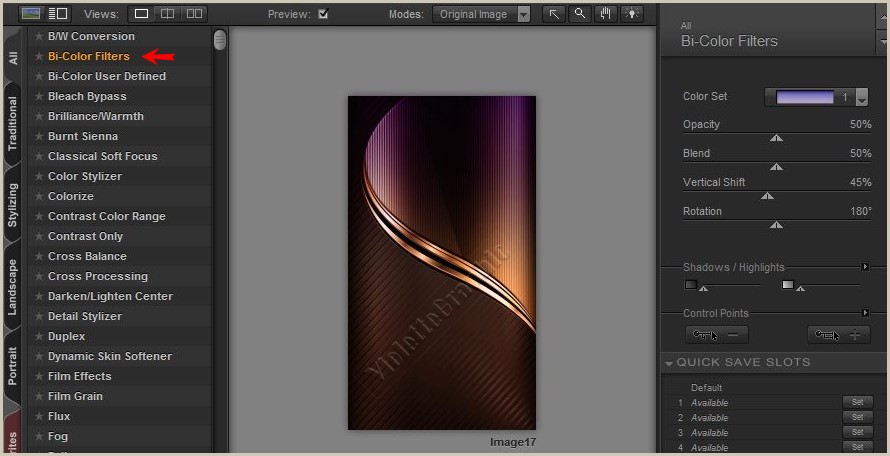Expand the Shadows / Highlights section
890x456 pixels.
pos(865,267)
